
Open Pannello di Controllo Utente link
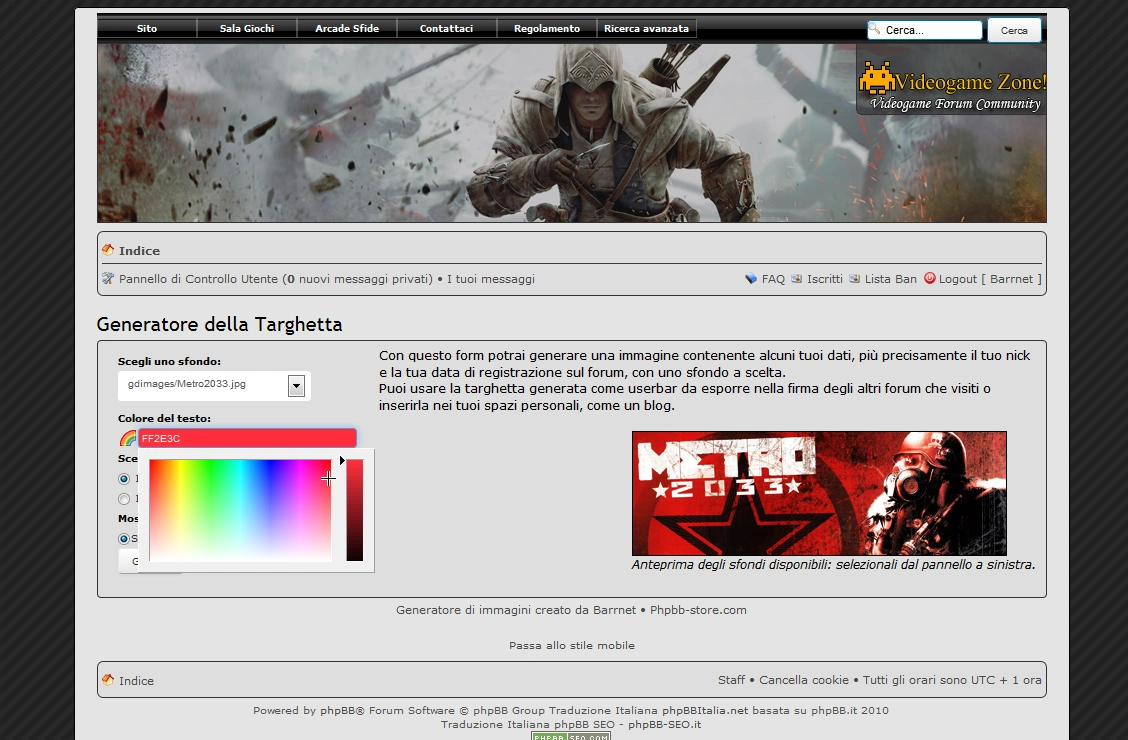pyautogui.click(x=199, y=279)
